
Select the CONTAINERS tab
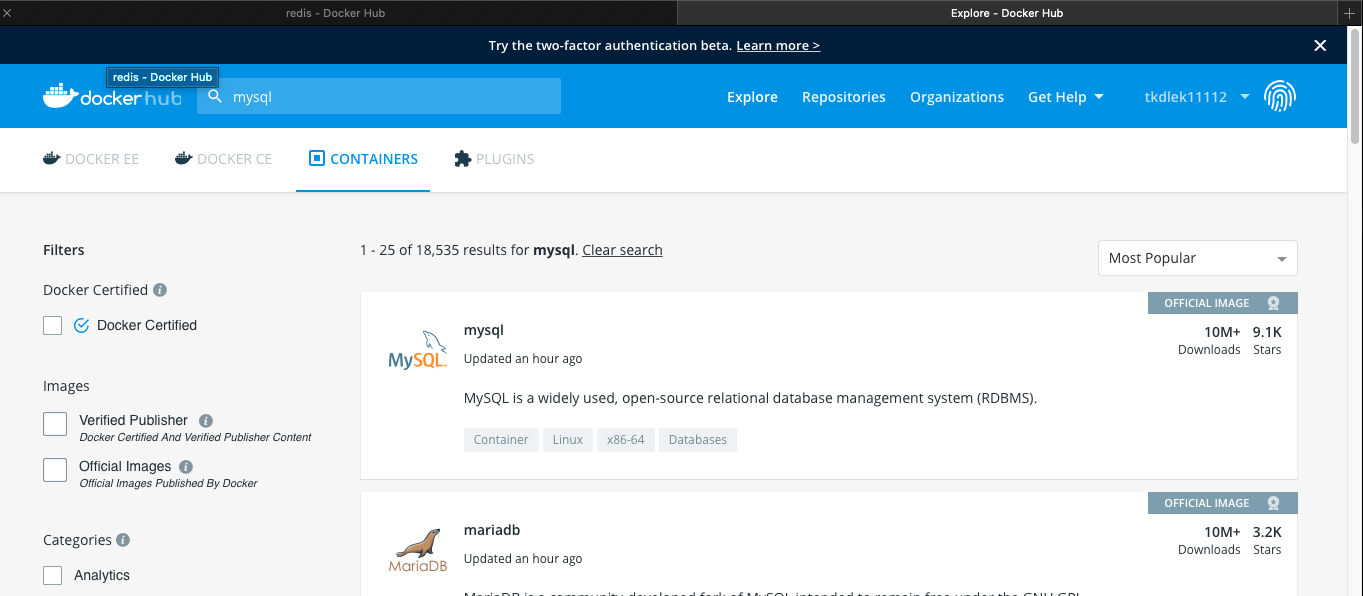363,159
